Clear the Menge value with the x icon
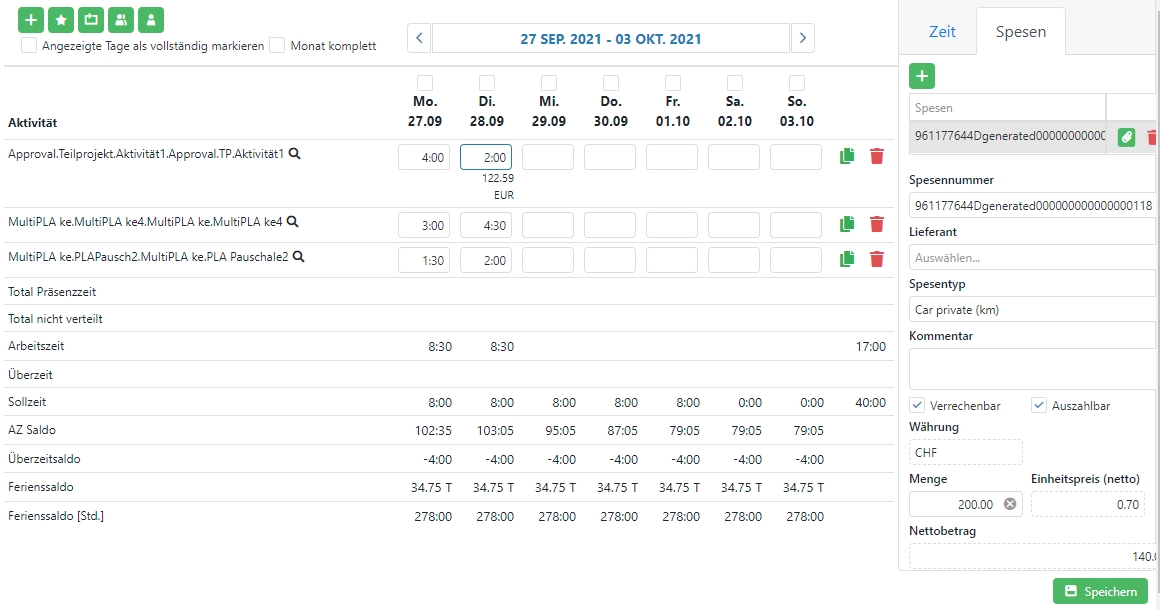The image size is (1160, 610). click(x=1010, y=504)
